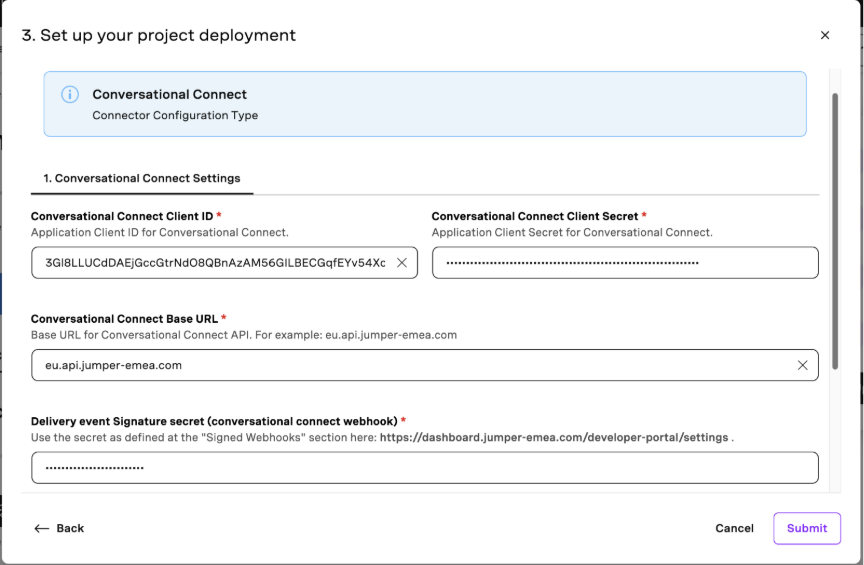The image size is (864, 565).
Task: Click the 'Connector Configuration Type' banner text
Action: coord(175,116)
